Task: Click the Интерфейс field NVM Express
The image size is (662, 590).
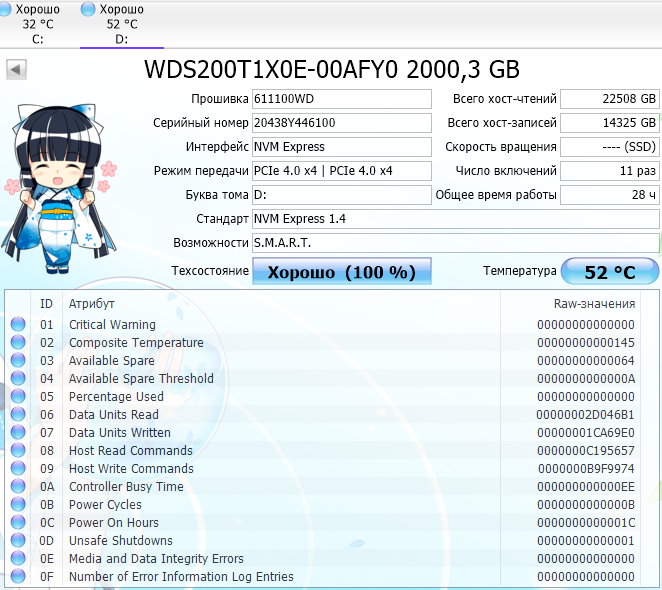Action: [342, 147]
